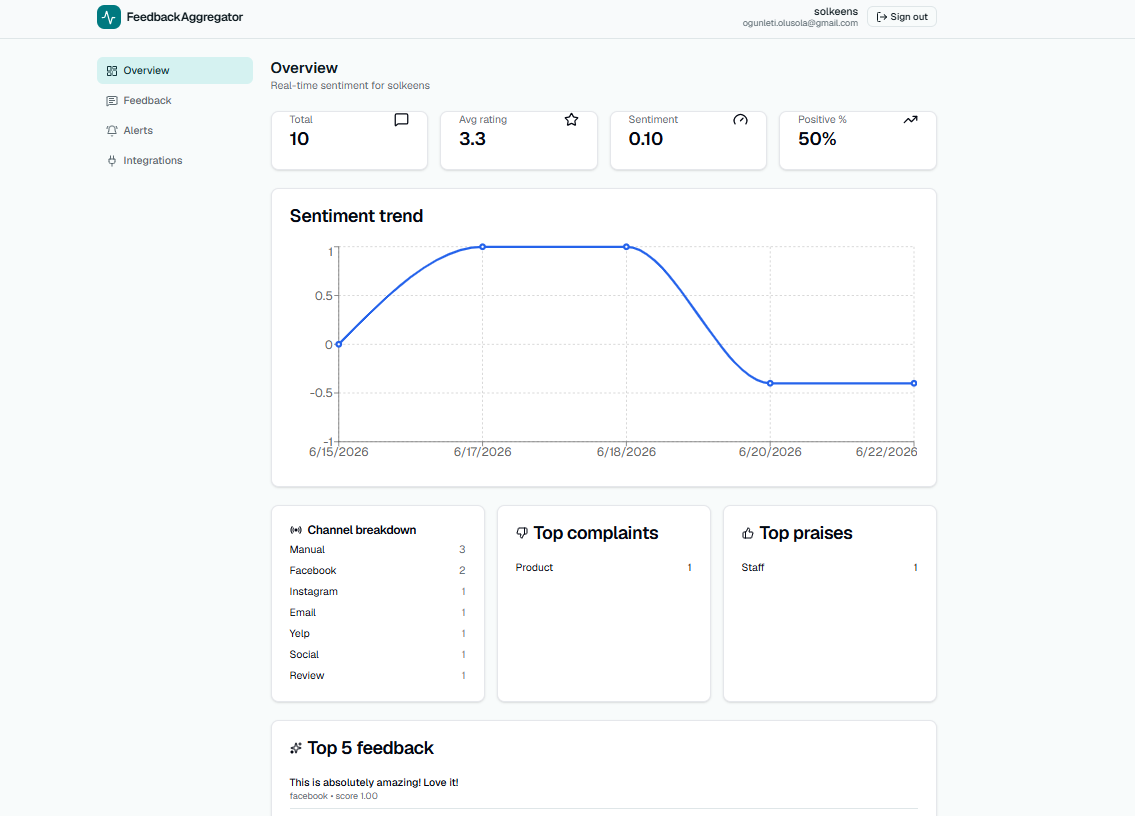Click the trending arrow icon in Positive % card

(x=910, y=119)
